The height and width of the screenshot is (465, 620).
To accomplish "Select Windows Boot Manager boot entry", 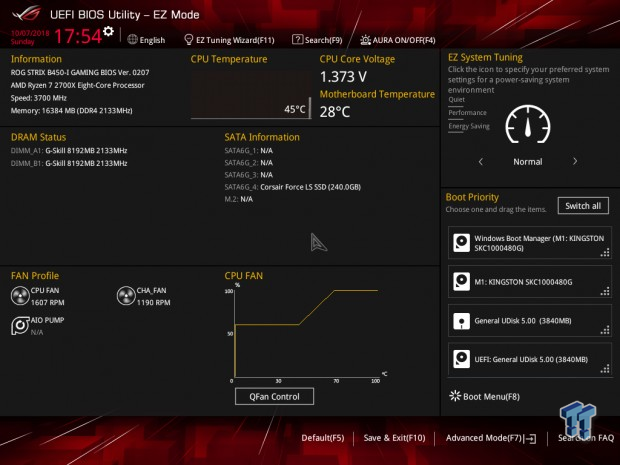I will (x=530, y=243).
